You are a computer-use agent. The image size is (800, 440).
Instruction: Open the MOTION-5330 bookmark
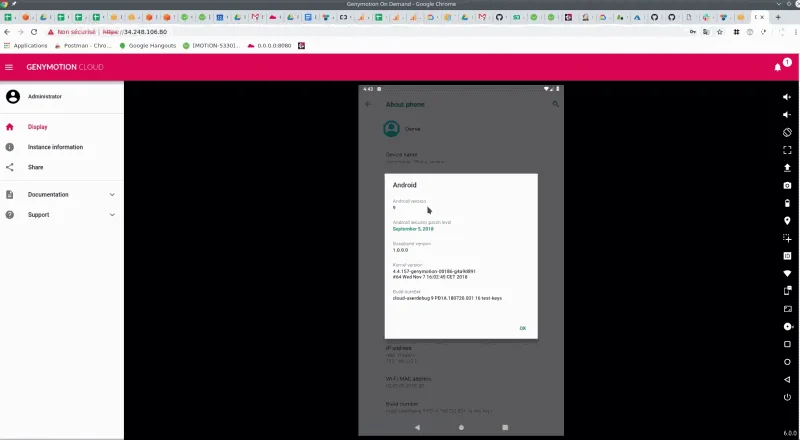pyautogui.click(x=211, y=45)
